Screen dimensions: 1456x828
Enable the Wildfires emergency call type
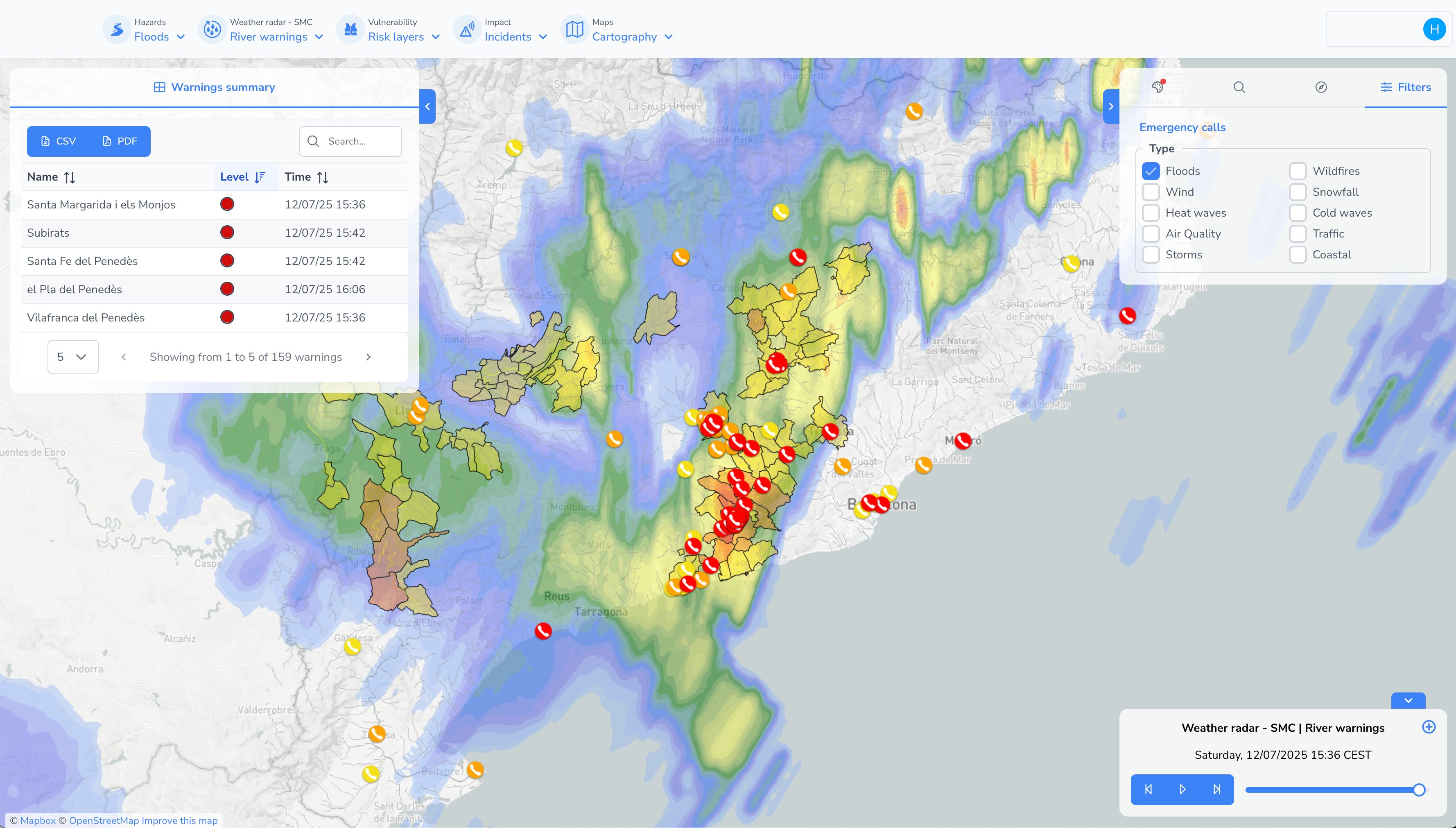(x=1298, y=171)
